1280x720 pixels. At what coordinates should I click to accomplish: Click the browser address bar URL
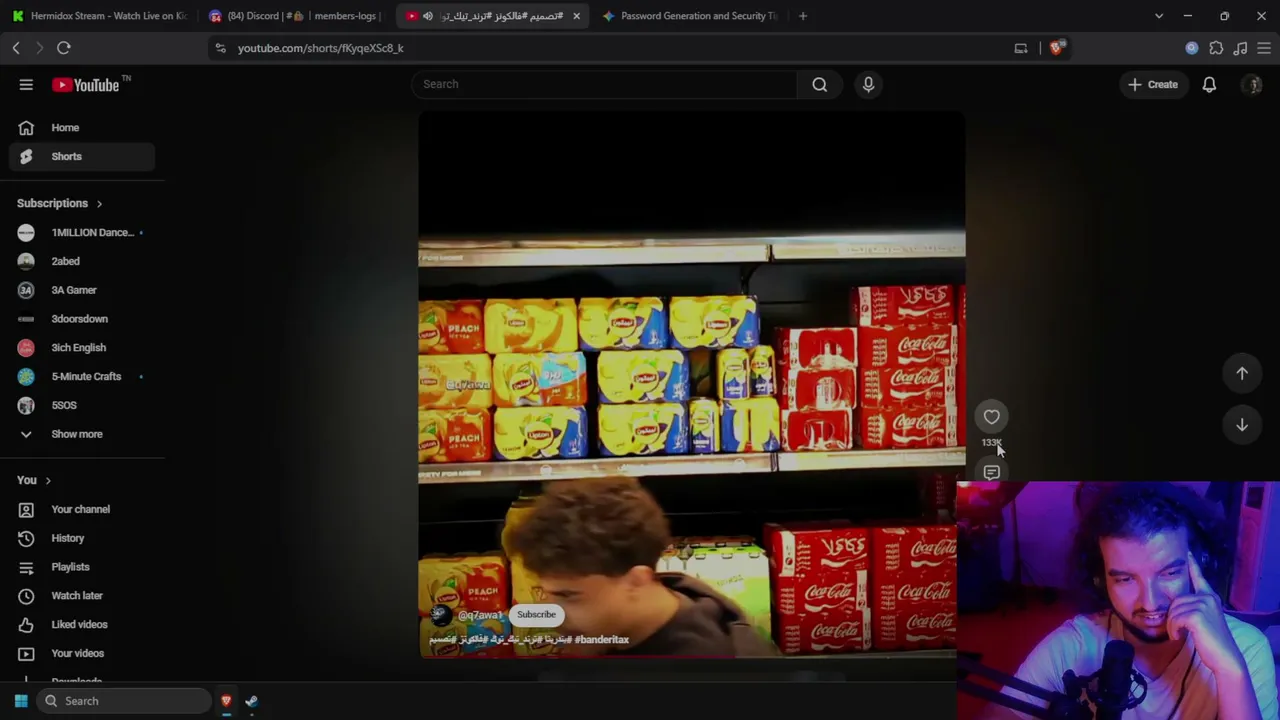[321, 48]
